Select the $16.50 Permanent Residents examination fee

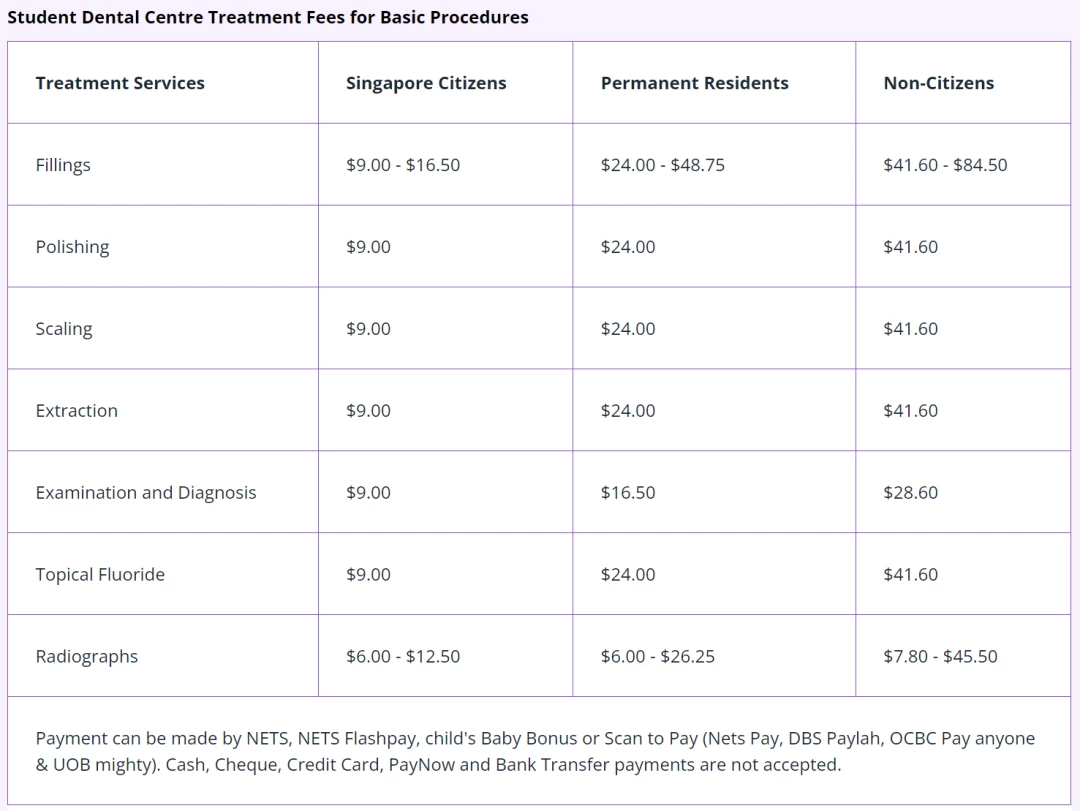coord(627,493)
